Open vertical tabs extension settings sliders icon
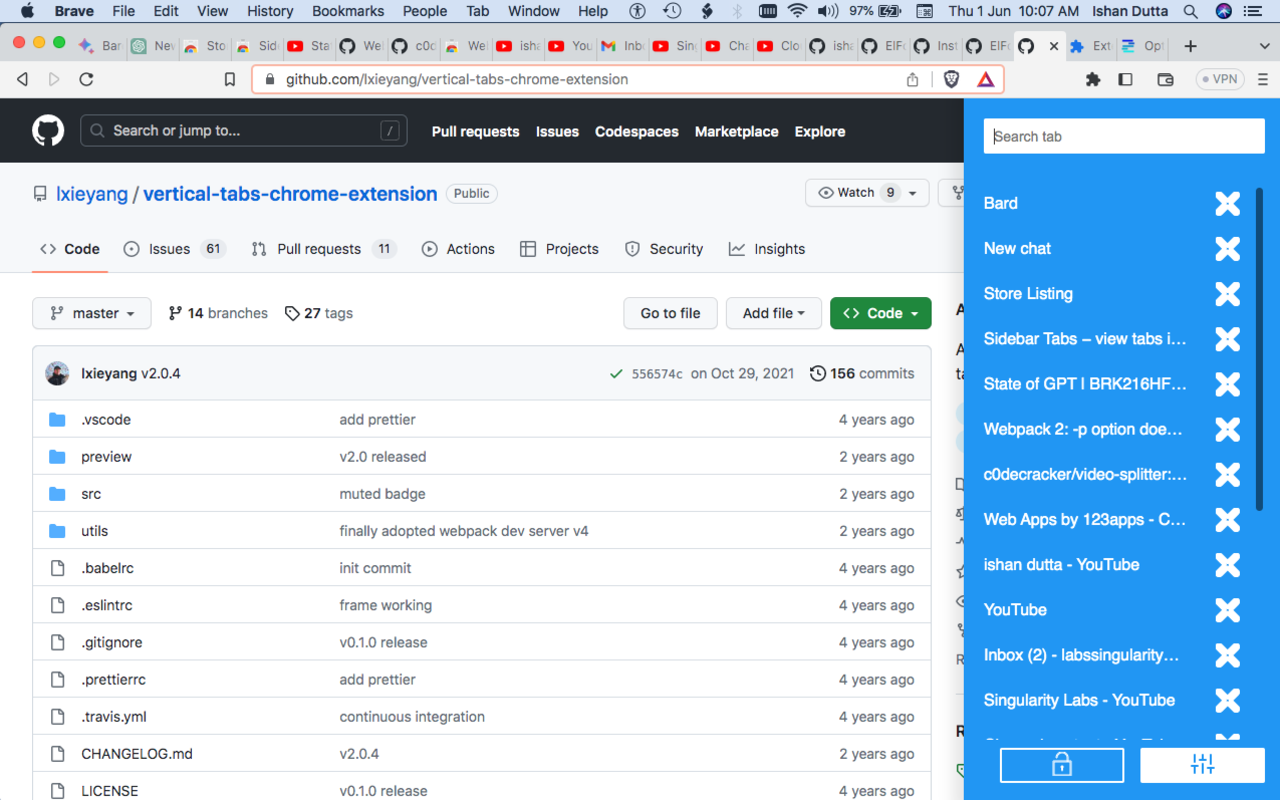This screenshot has height=800, width=1280. tap(1201, 765)
